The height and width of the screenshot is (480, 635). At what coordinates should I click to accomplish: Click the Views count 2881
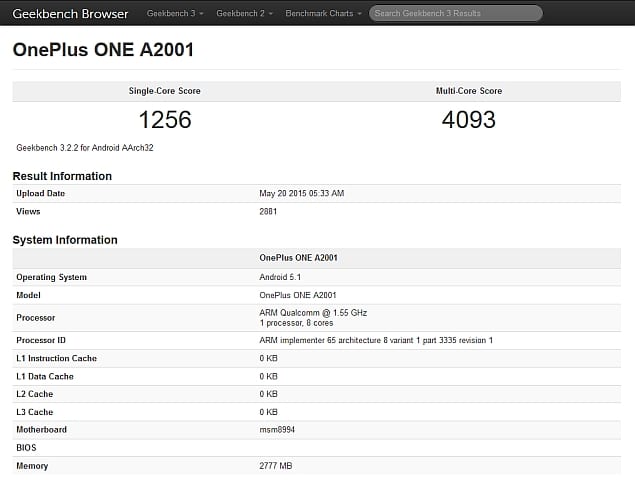(269, 212)
